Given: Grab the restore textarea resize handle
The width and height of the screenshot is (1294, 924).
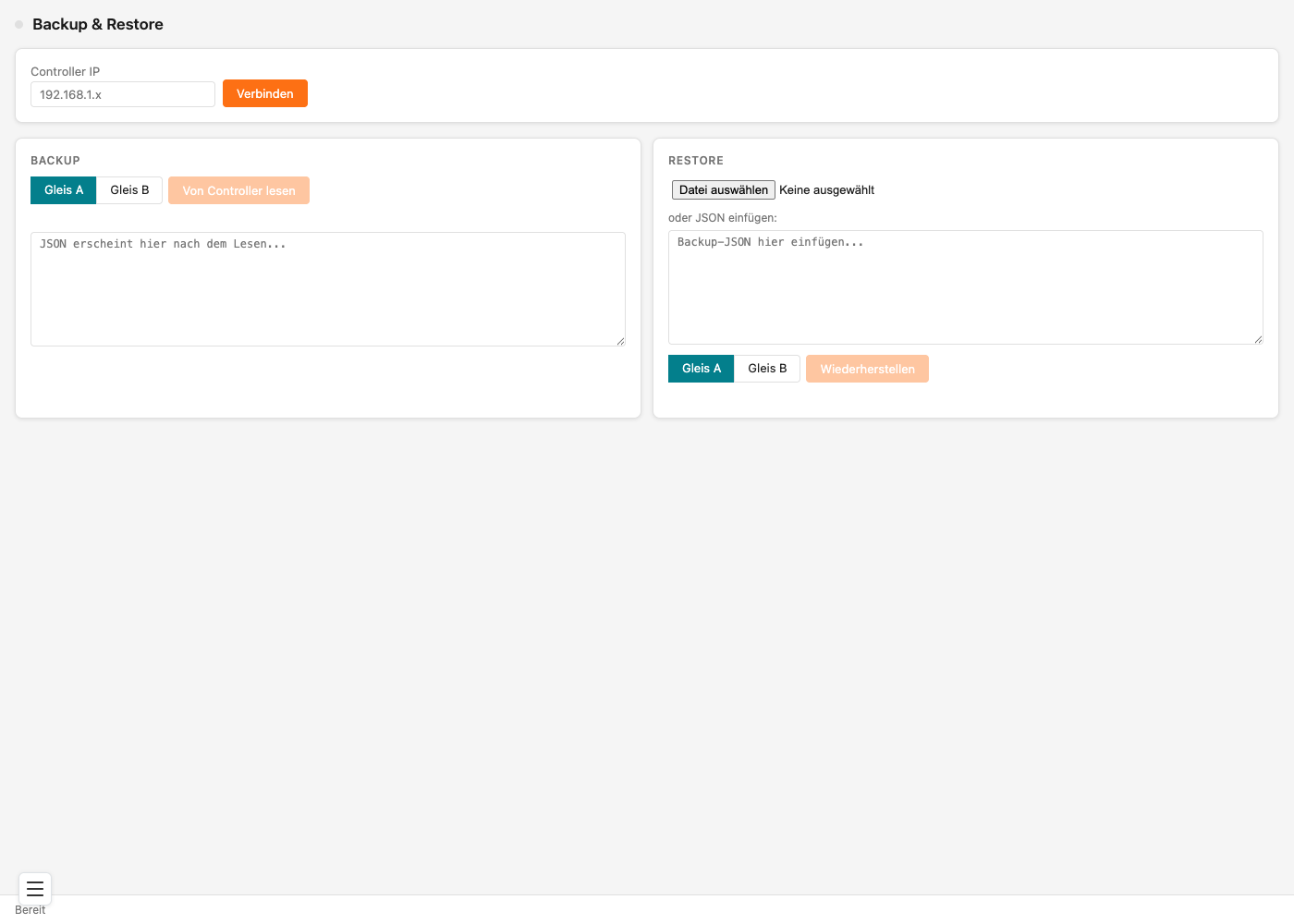Looking at the screenshot, I should click(x=1258, y=339).
